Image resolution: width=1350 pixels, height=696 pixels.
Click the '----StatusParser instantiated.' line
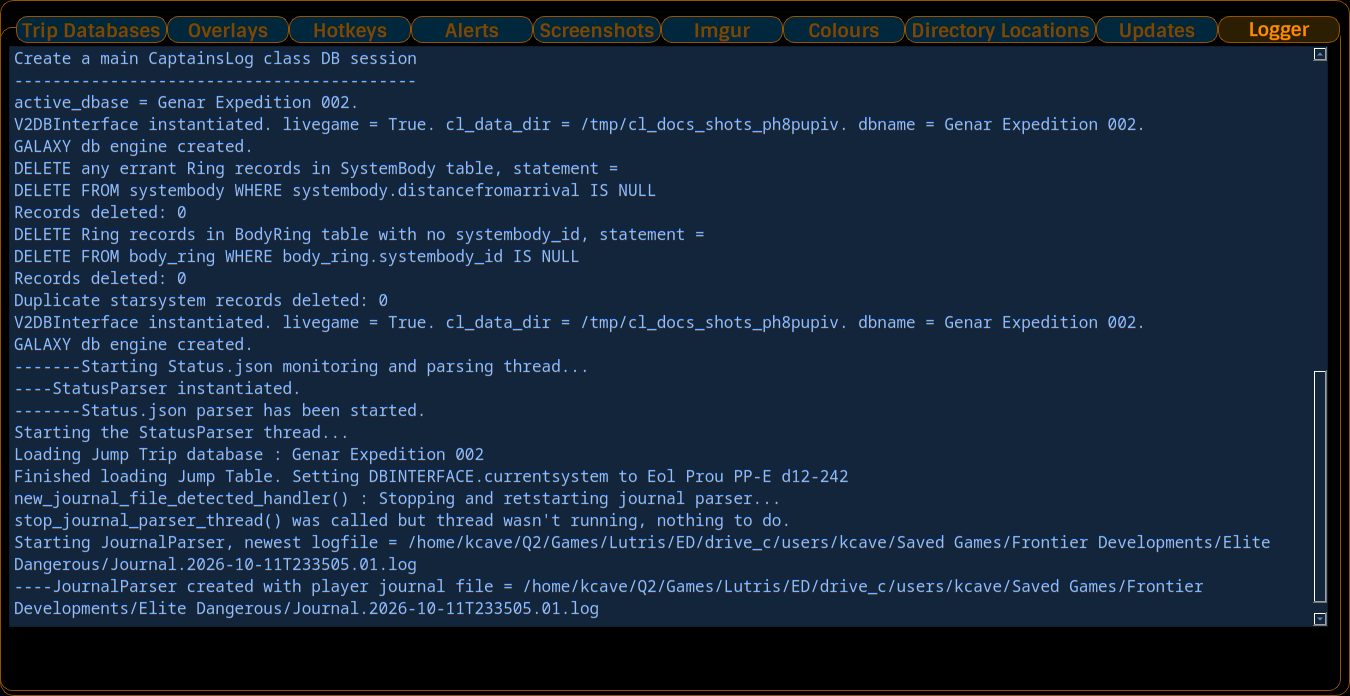[x=157, y=388]
